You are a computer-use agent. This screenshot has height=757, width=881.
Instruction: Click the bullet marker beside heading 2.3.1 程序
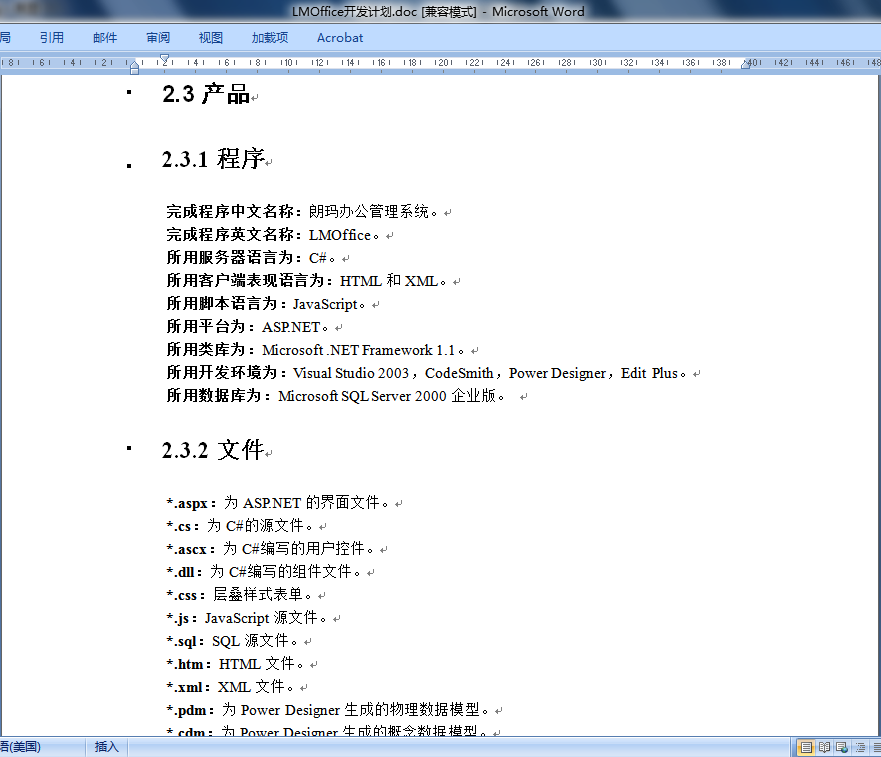[129, 166]
